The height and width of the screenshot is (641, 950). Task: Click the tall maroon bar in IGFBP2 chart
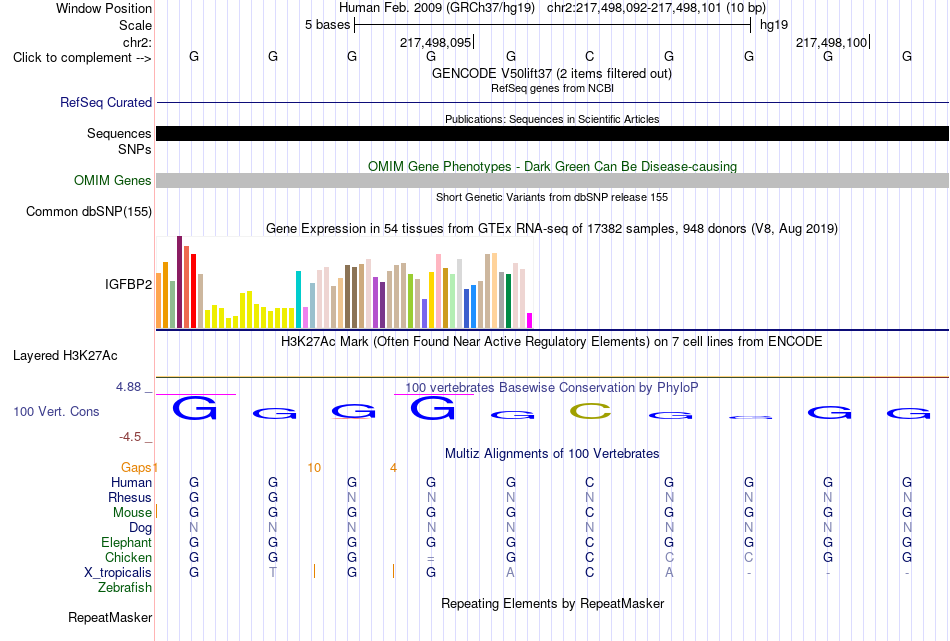[179, 282]
